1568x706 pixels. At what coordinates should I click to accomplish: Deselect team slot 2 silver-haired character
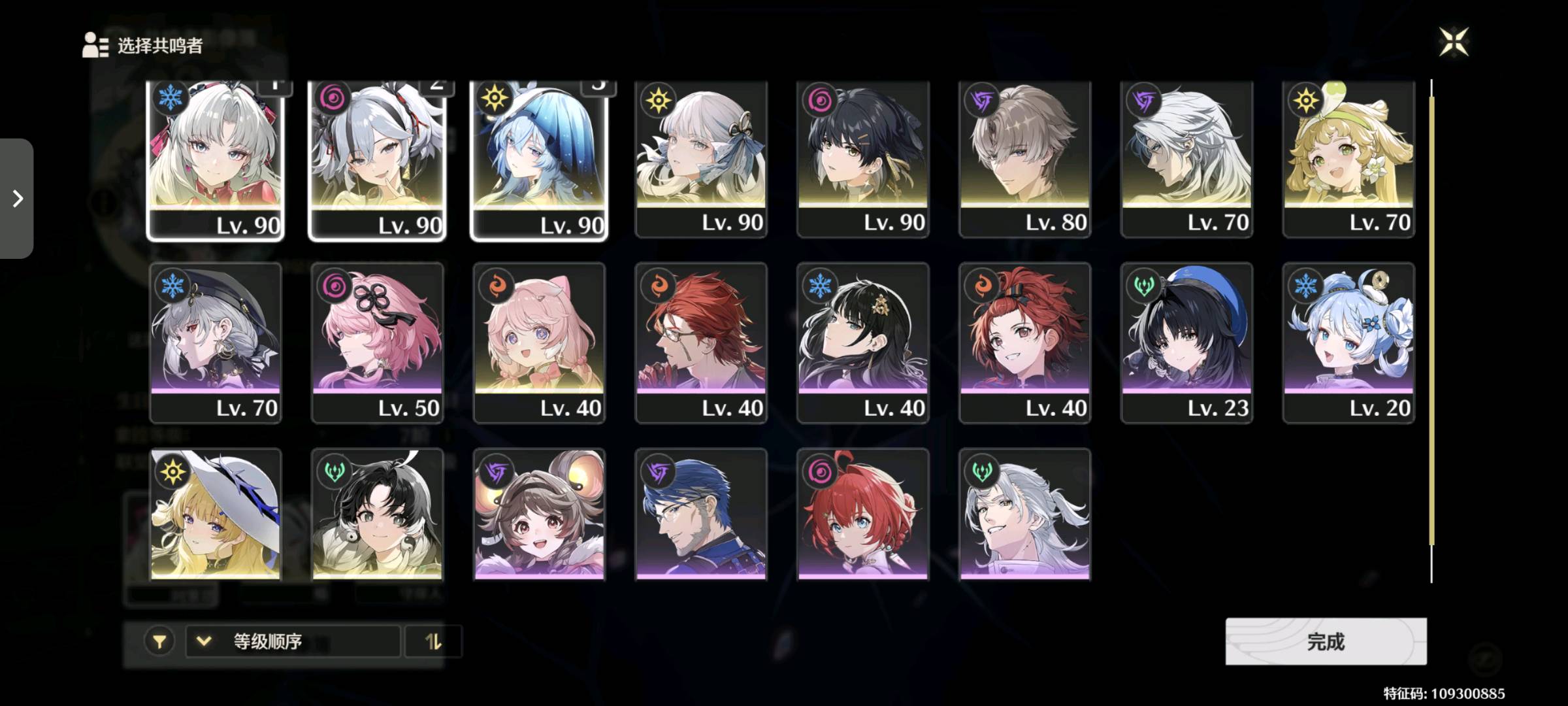coord(378,160)
